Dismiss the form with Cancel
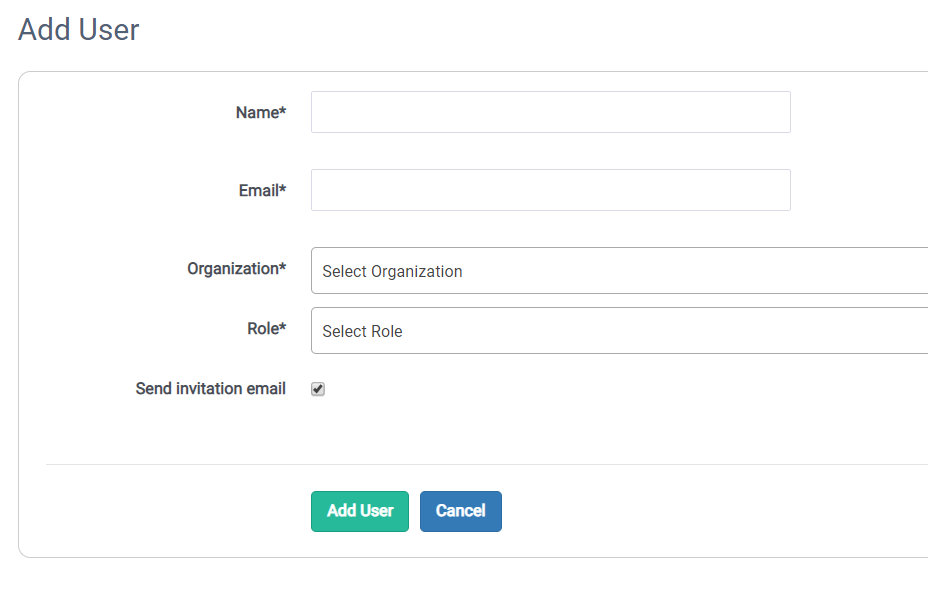This screenshot has height=590, width=928. tap(460, 511)
